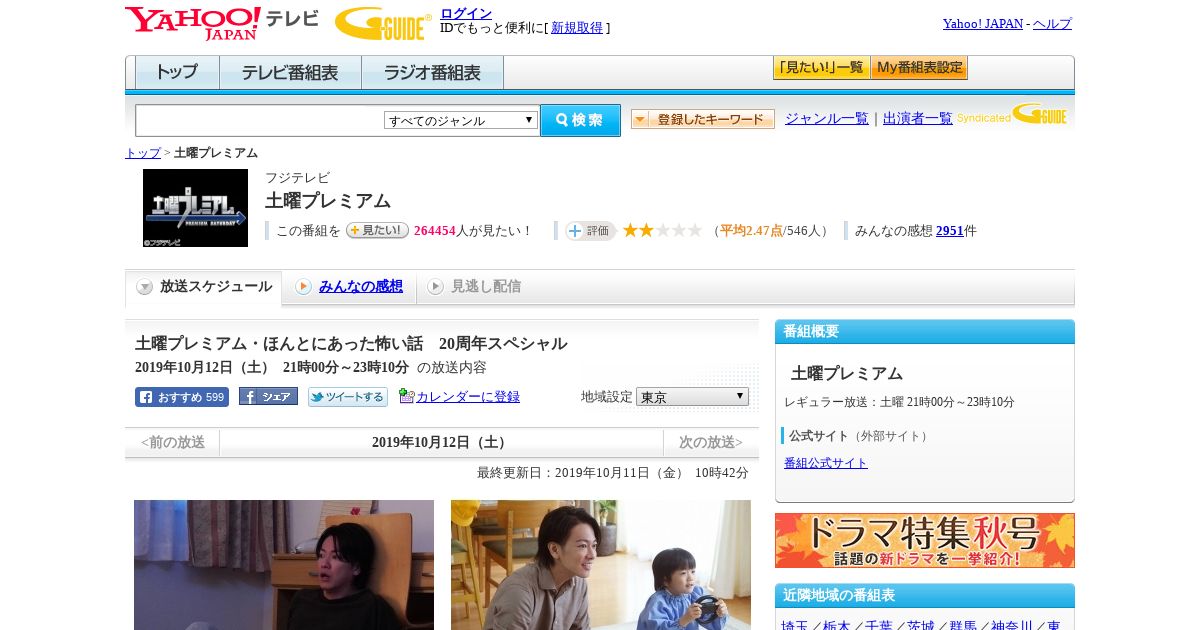Screen dimensions: 1200x630
Task: Click the 土曜プレミアム program logo thumbnail
Action: 195,208
